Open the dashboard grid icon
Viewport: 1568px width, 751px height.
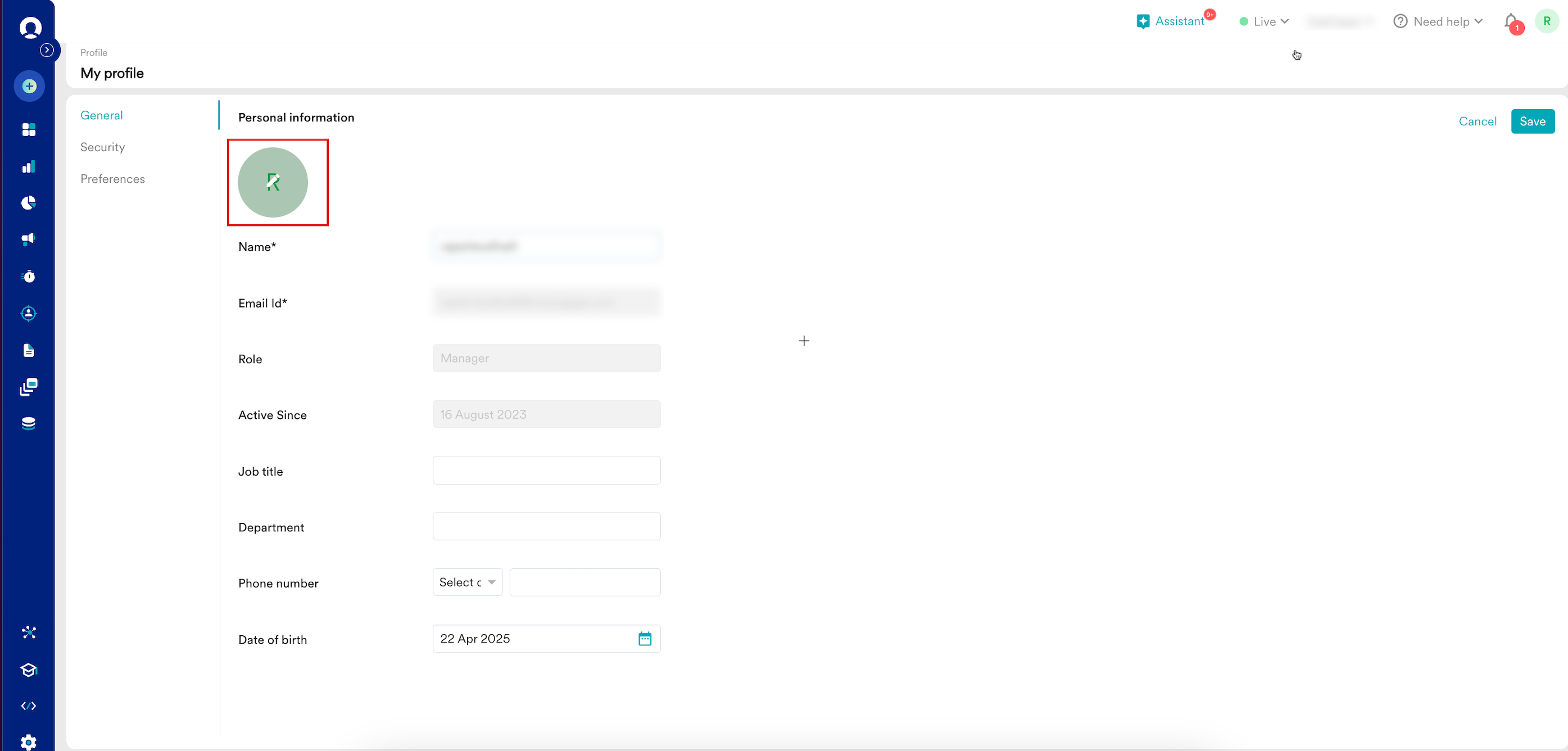pos(29,130)
